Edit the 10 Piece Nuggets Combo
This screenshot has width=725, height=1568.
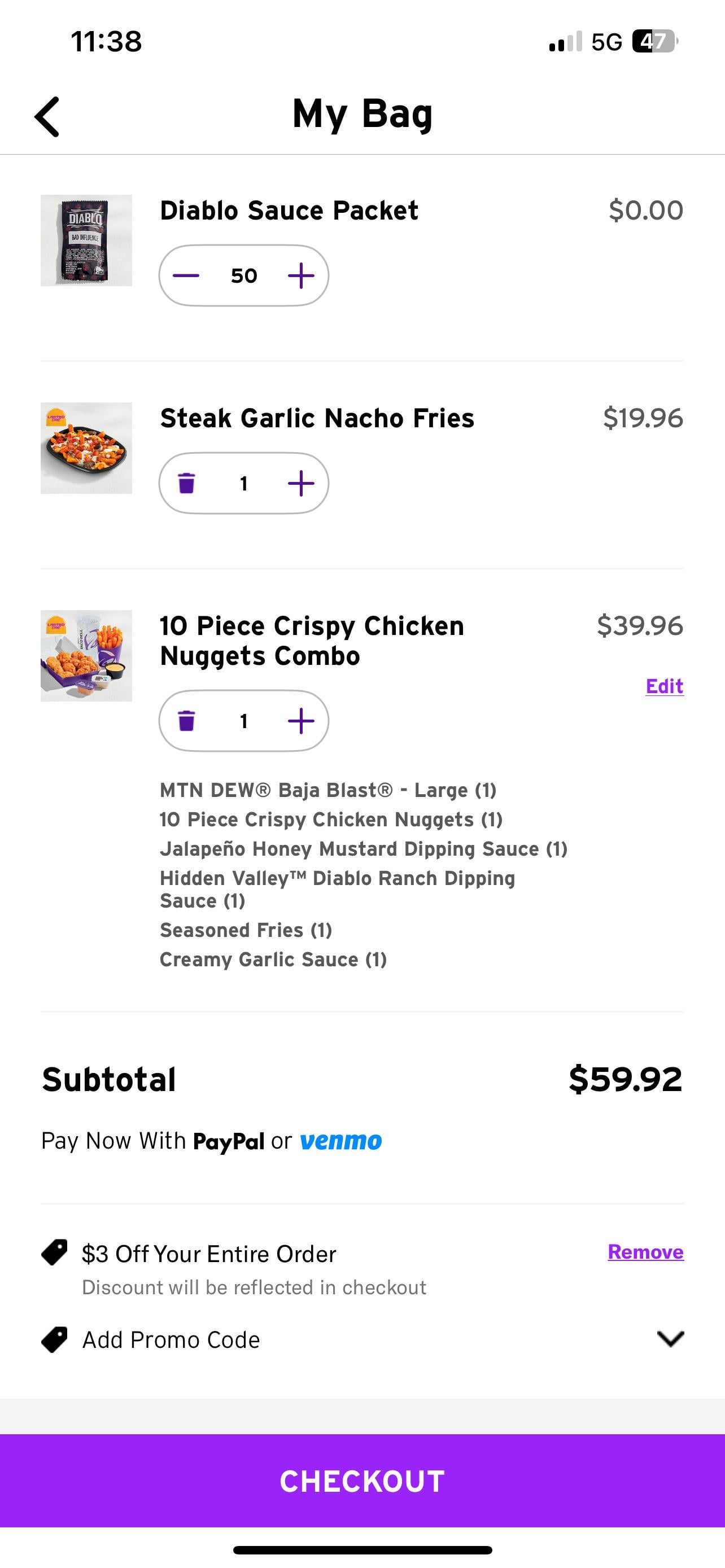664,686
